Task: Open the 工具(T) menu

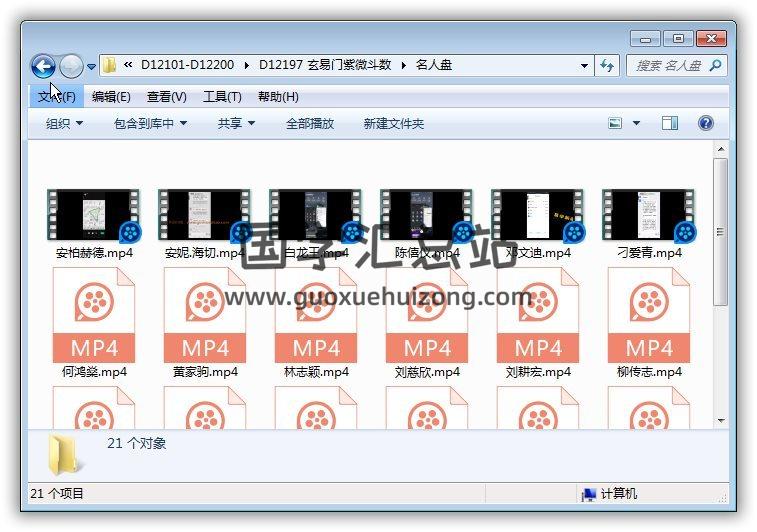Action: coord(222,97)
